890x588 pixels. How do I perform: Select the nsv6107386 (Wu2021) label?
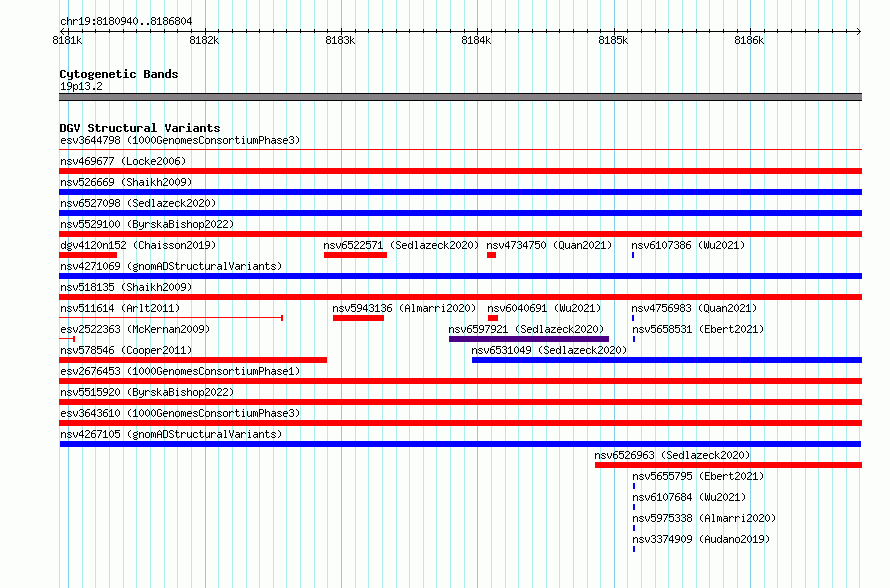click(689, 245)
